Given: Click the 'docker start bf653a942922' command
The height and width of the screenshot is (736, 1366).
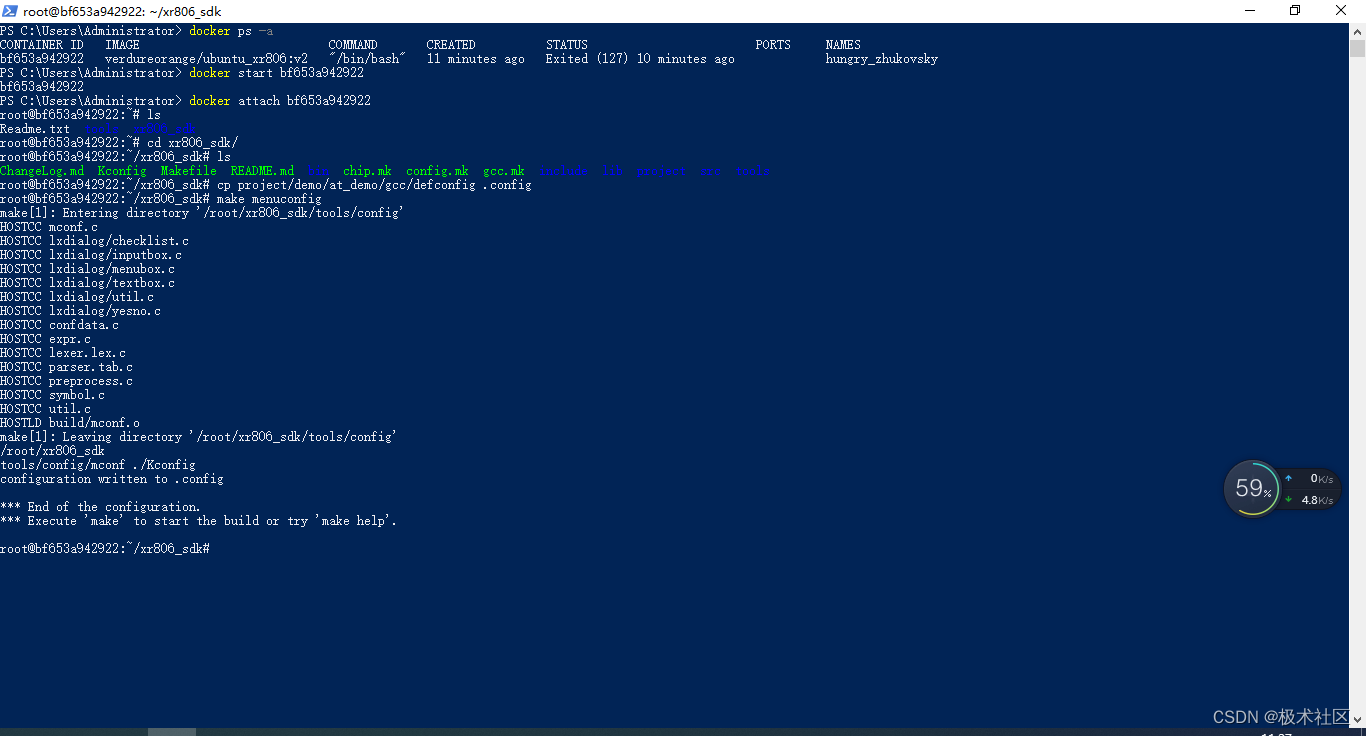Looking at the screenshot, I should (276, 73).
